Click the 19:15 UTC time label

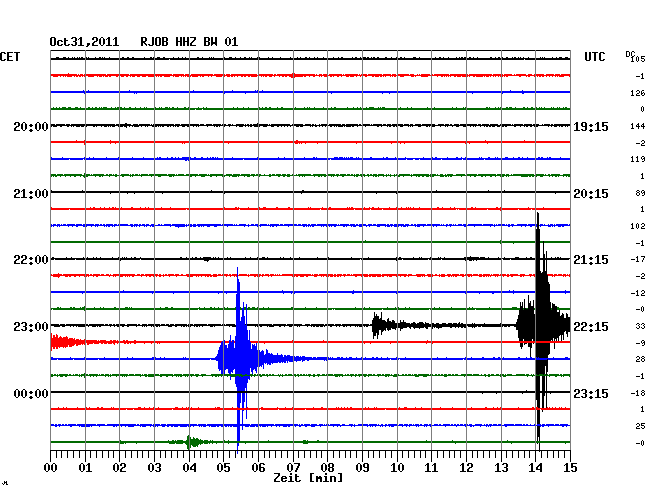pyautogui.click(x=591, y=126)
